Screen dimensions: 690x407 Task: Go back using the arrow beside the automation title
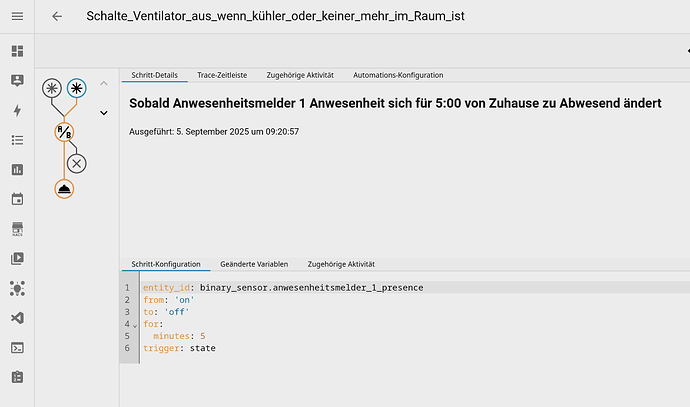pos(57,16)
